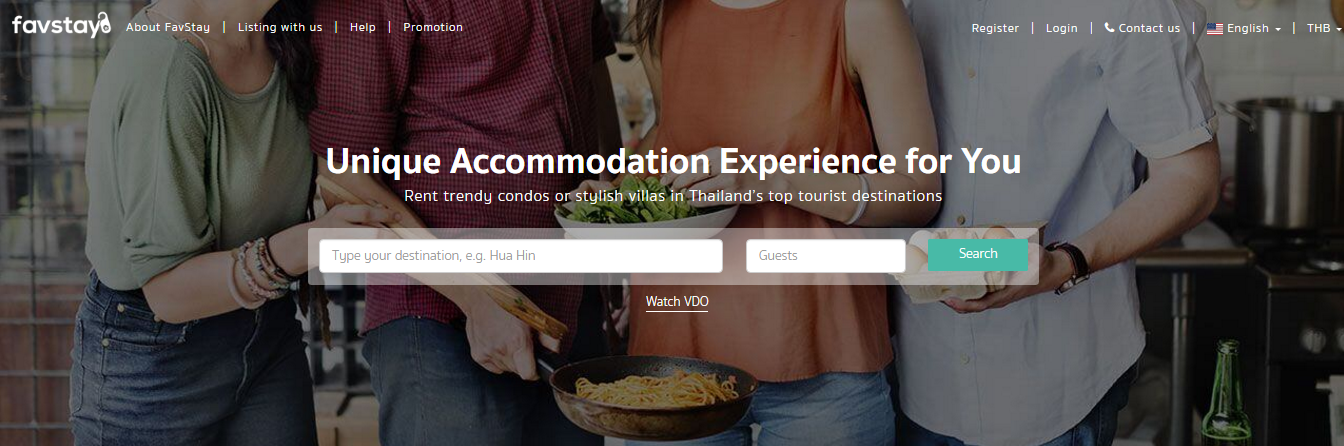Click the Rent trendy condos subtitle text
Screen dimensions: 1344x446
tap(673, 196)
